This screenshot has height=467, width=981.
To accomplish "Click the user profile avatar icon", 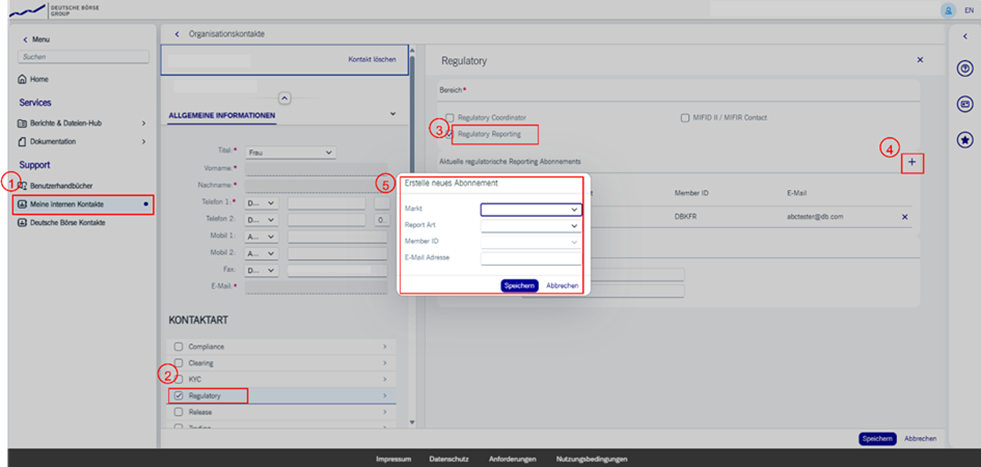I will pyautogui.click(x=947, y=9).
